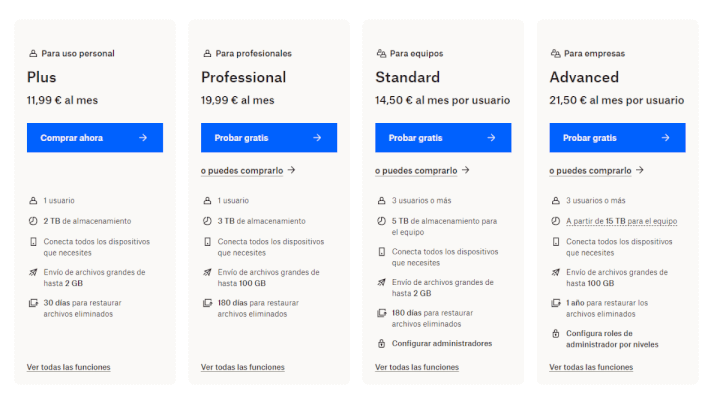Click the paper plane icon in the Professional plan
The width and height of the screenshot is (720, 405).
[x=207, y=272]
